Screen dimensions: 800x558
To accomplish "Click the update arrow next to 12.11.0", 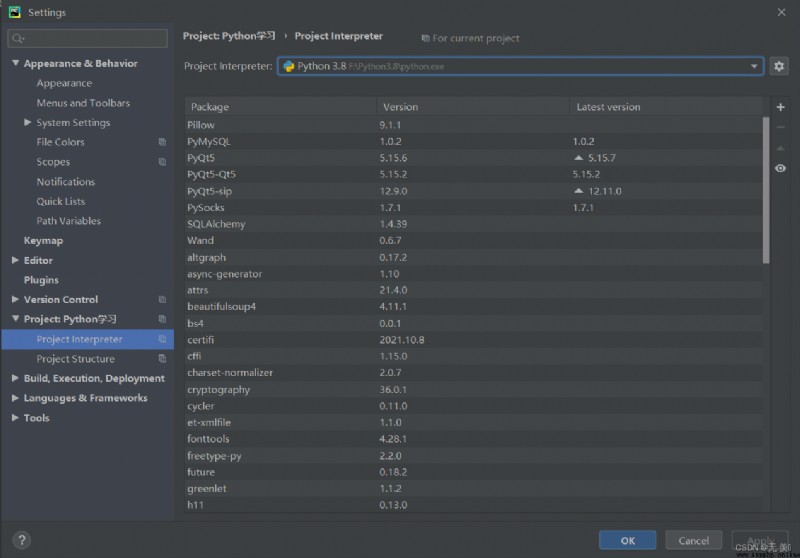I will (x=578, y=191).
